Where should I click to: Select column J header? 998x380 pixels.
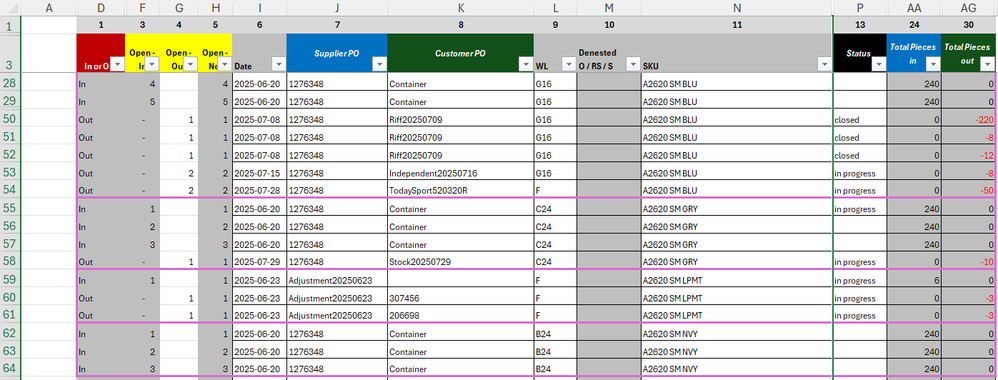(x=337, y=8)
